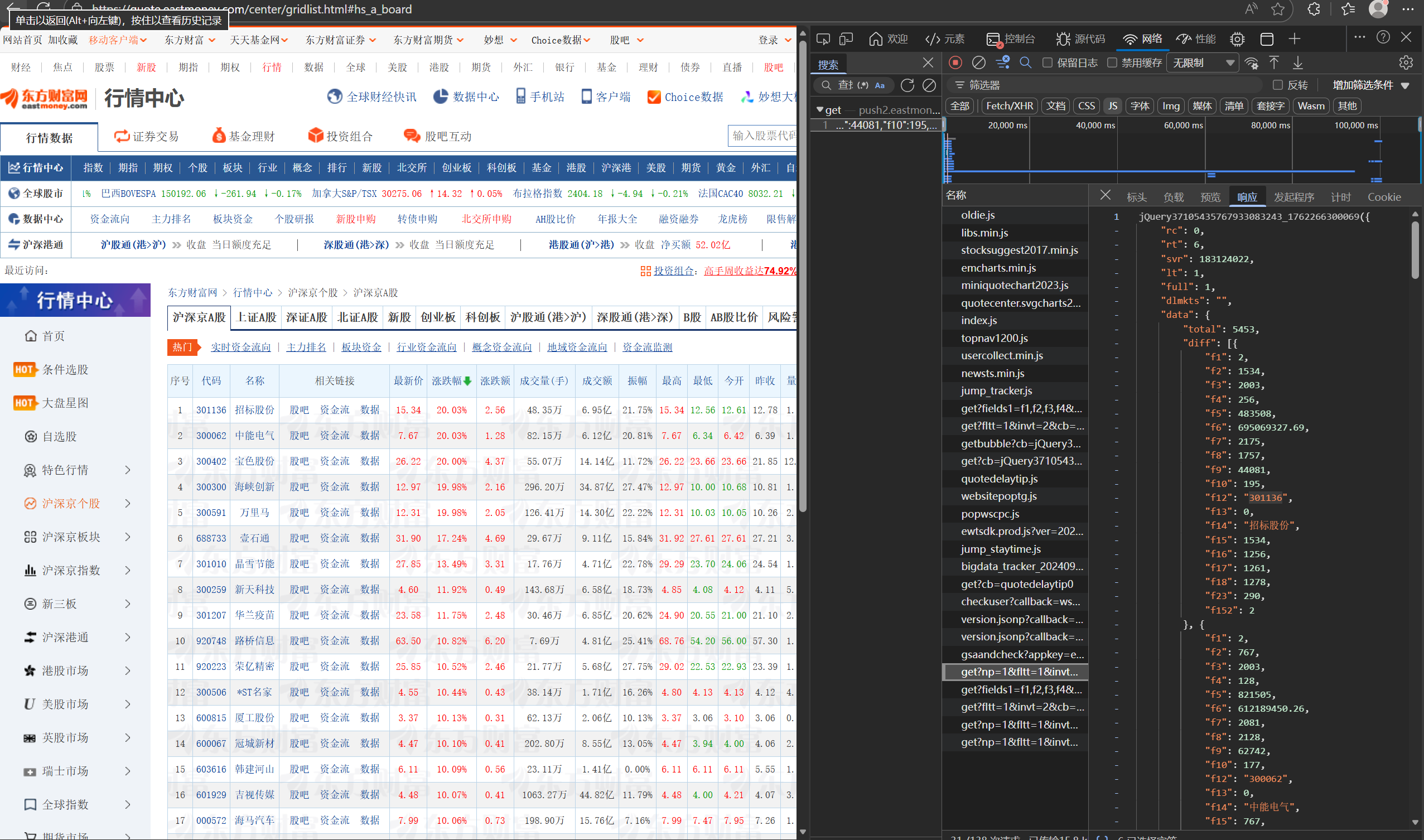1424x840 pixels.
Task: Expand the 增加筛选条件 dropdown
Action: click(x=1370, y=85)
